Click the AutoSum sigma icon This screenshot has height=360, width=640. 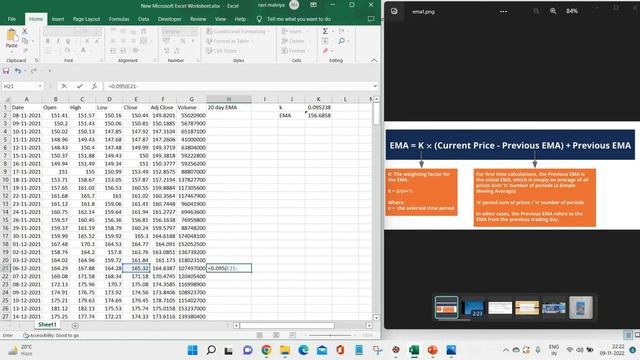325,31
